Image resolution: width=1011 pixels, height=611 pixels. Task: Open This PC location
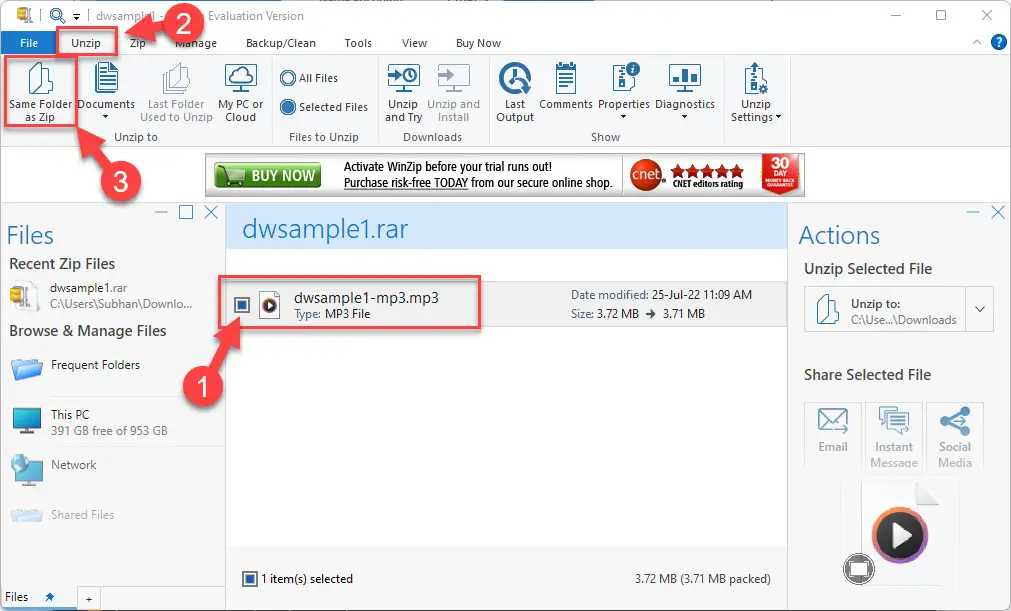pyautogui.click(x=90, y=422)
